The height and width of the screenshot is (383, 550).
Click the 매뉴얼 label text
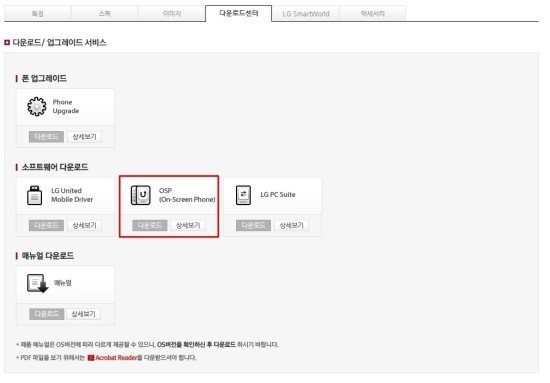click(x=63, y=283)
